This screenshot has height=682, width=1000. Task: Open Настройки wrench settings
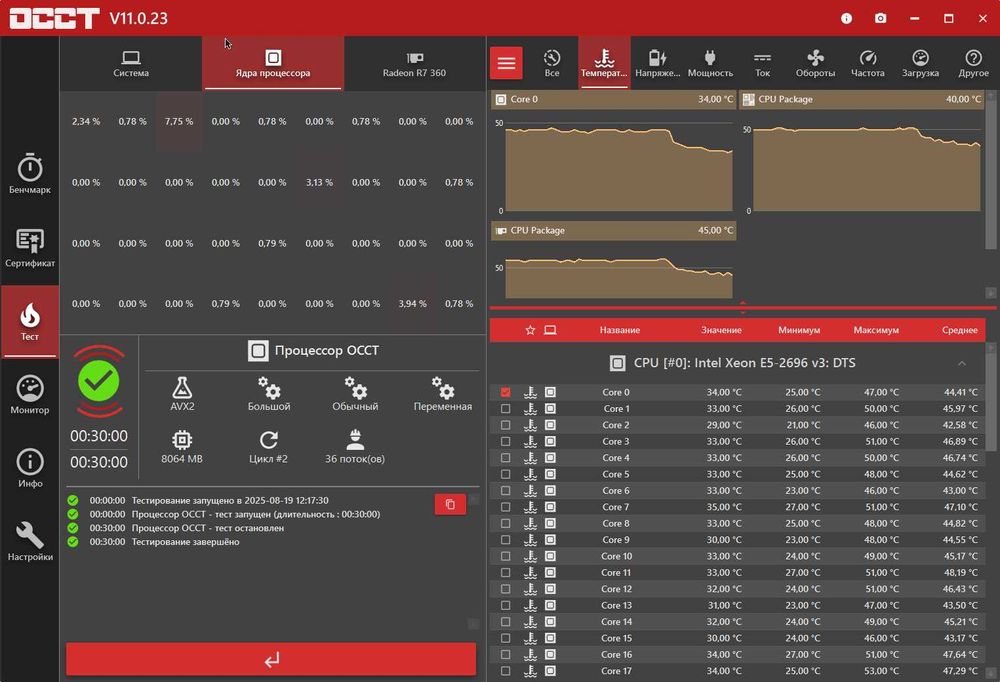tap(29, 541)
